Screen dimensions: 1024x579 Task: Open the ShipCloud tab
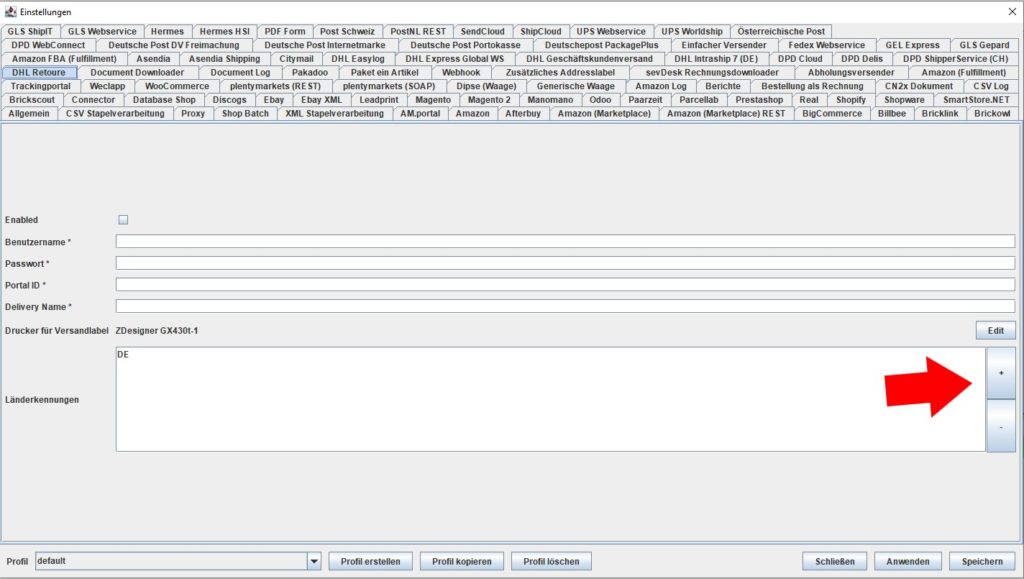(541, 31)
